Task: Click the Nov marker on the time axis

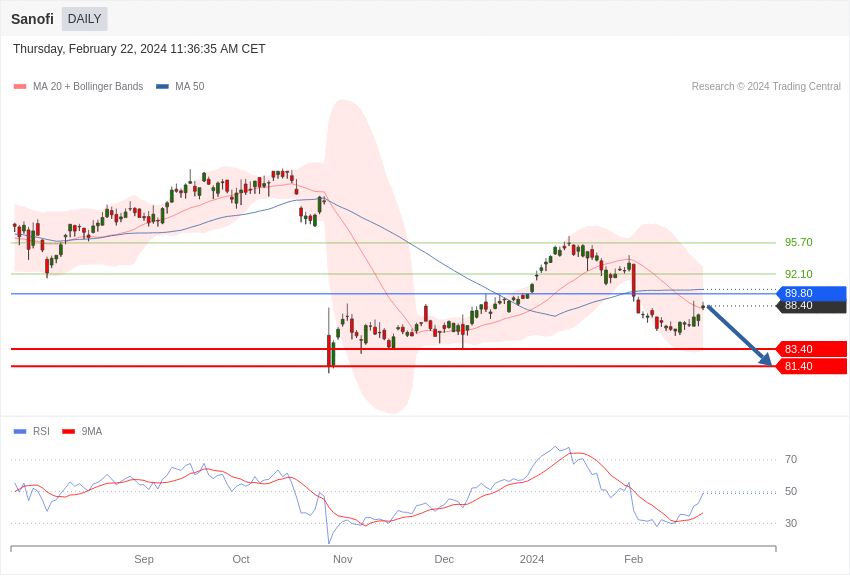Action: 343,559
